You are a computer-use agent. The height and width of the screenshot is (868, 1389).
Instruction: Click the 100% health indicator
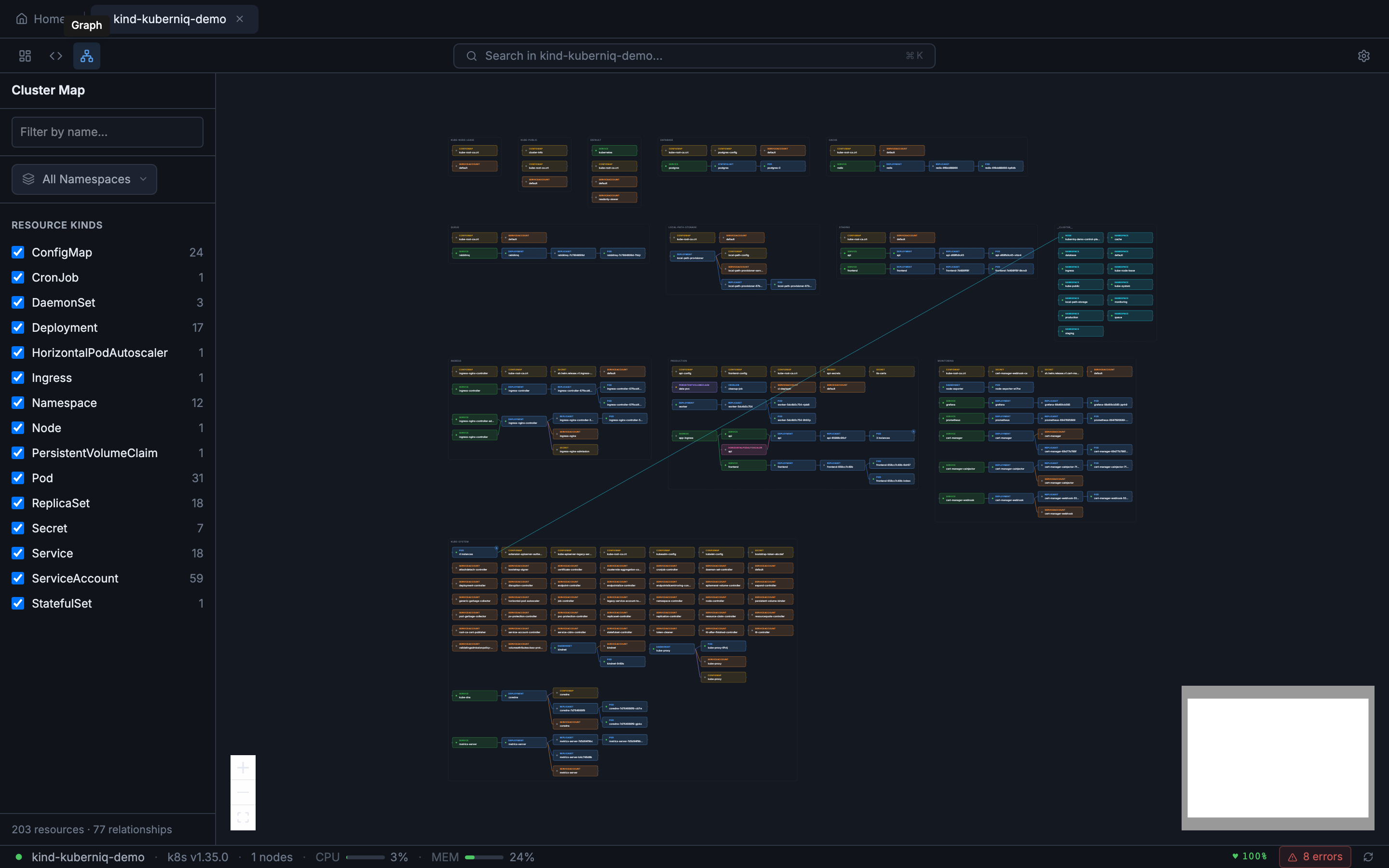point(1249,856)
